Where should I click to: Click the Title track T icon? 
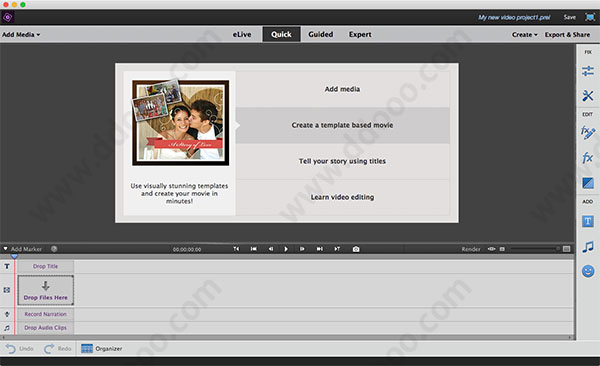[7, 266]
